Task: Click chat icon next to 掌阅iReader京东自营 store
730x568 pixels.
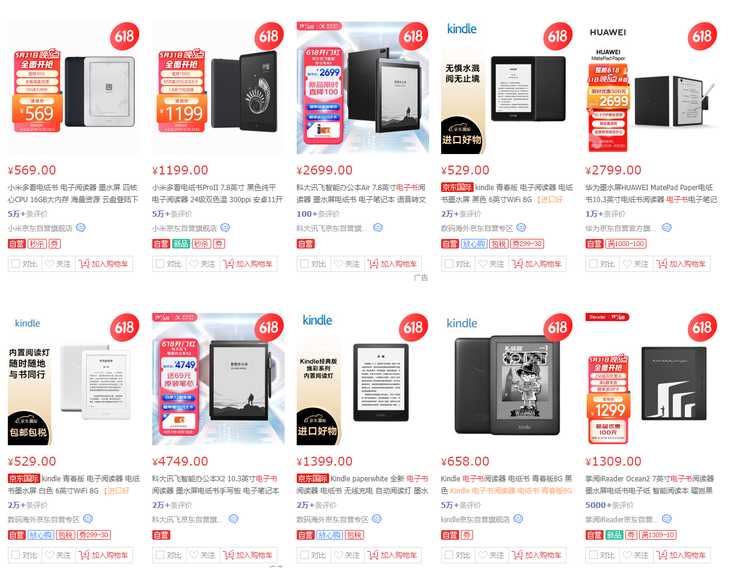Action: click(667, 519)
